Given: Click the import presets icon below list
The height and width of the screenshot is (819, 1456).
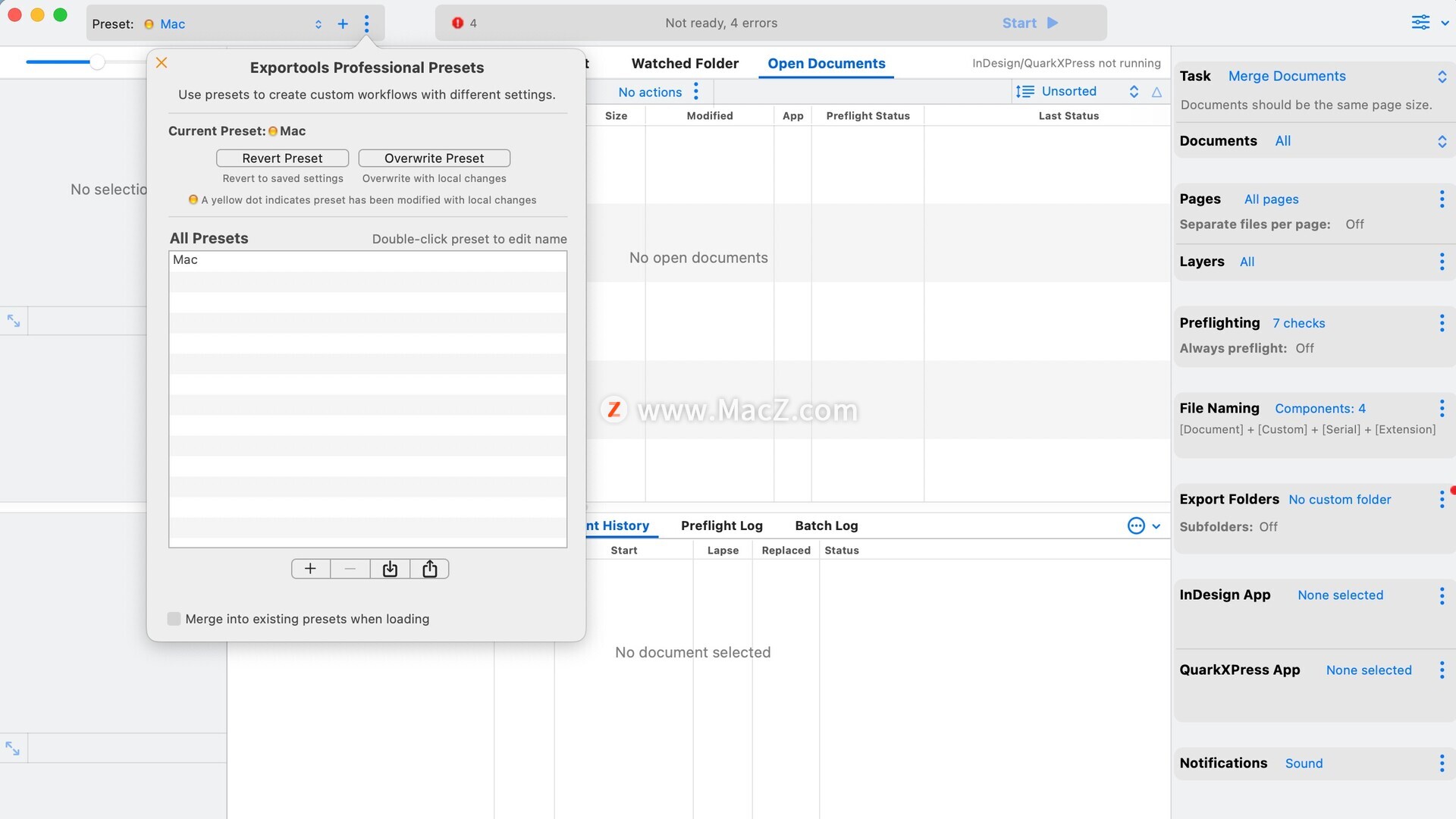Looking at the screenshot, I should [x=390, y=569].
